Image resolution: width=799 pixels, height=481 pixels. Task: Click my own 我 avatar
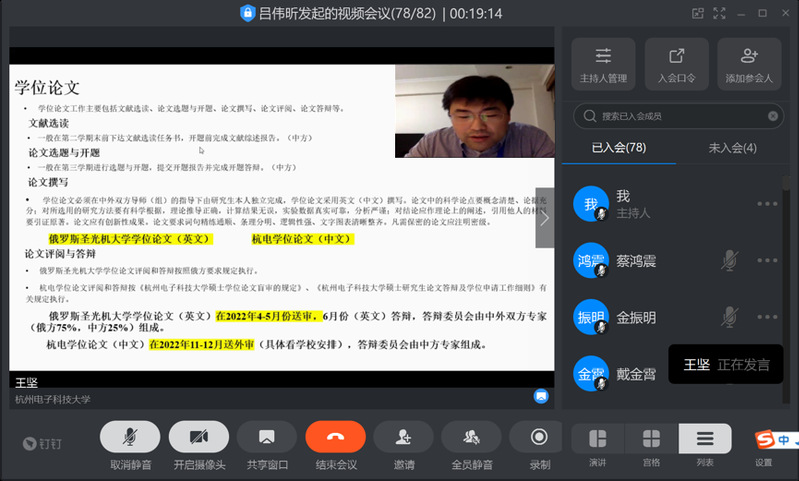[591, 204]
